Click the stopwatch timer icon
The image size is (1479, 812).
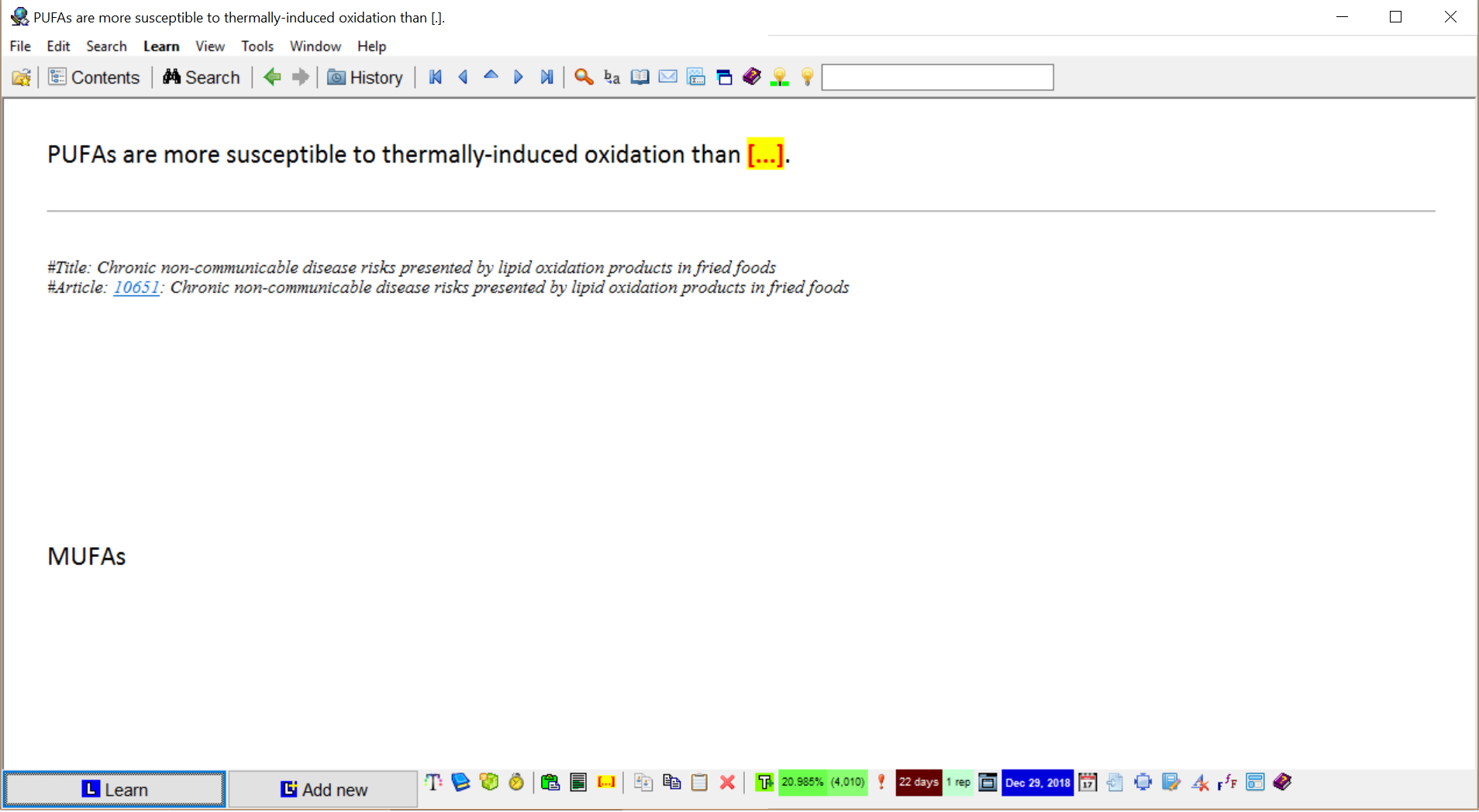point(516,783)
